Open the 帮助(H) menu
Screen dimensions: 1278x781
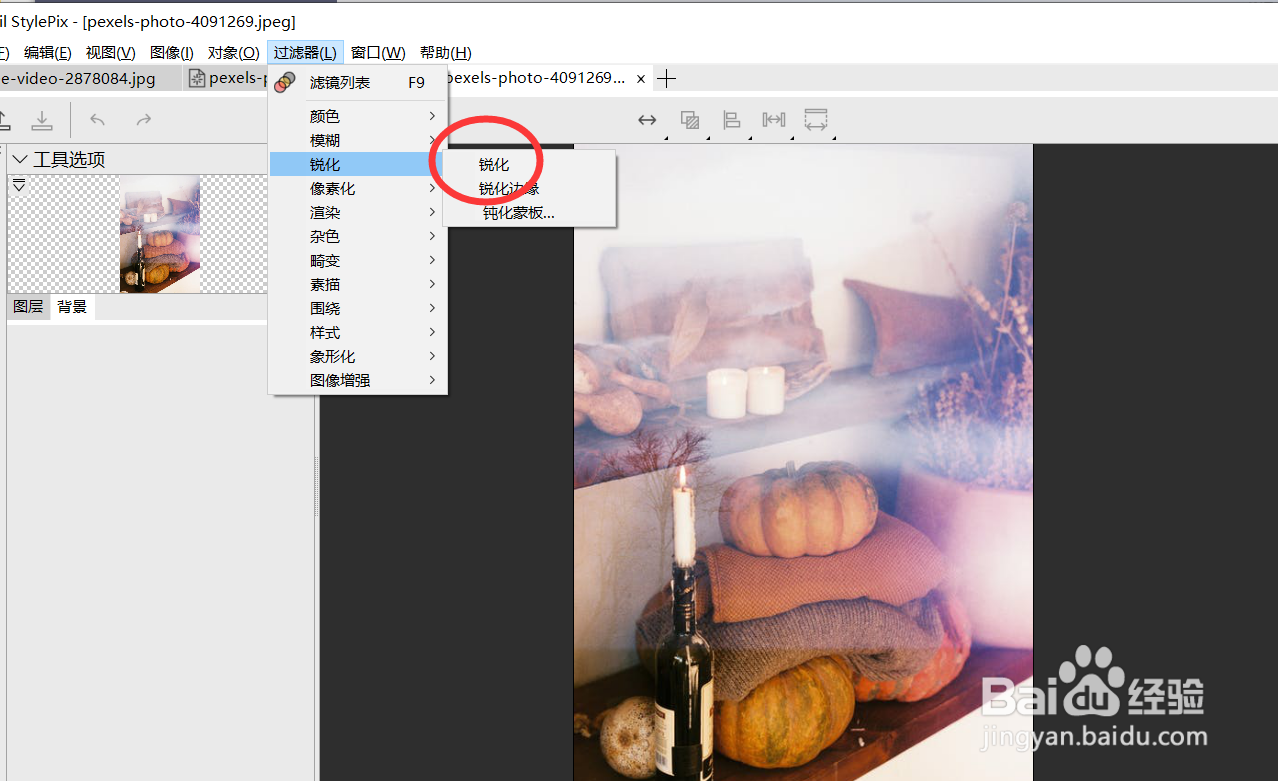[x=445, y=53]
